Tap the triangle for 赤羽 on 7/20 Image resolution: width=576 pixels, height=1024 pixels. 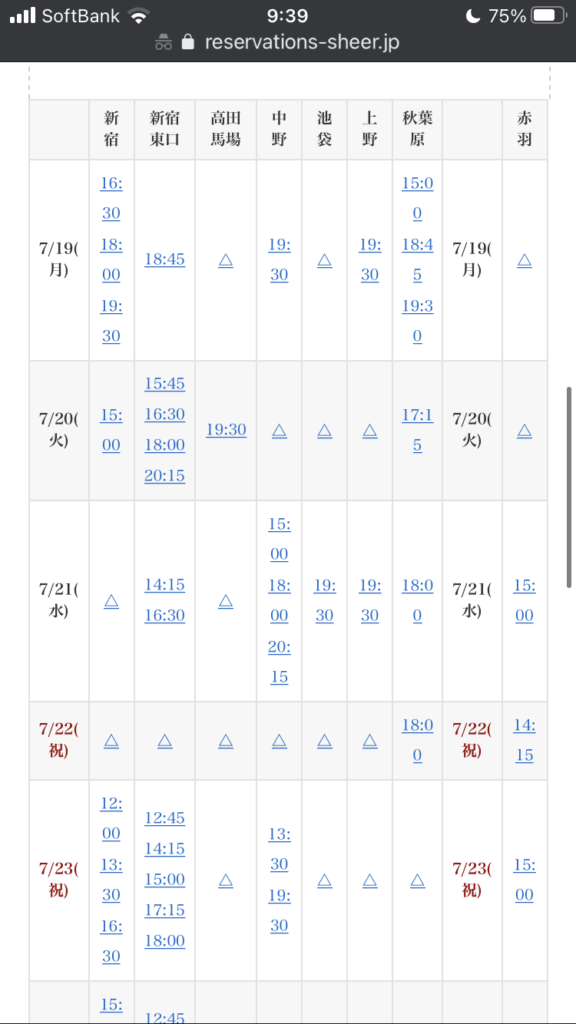[x=524, y=430]
